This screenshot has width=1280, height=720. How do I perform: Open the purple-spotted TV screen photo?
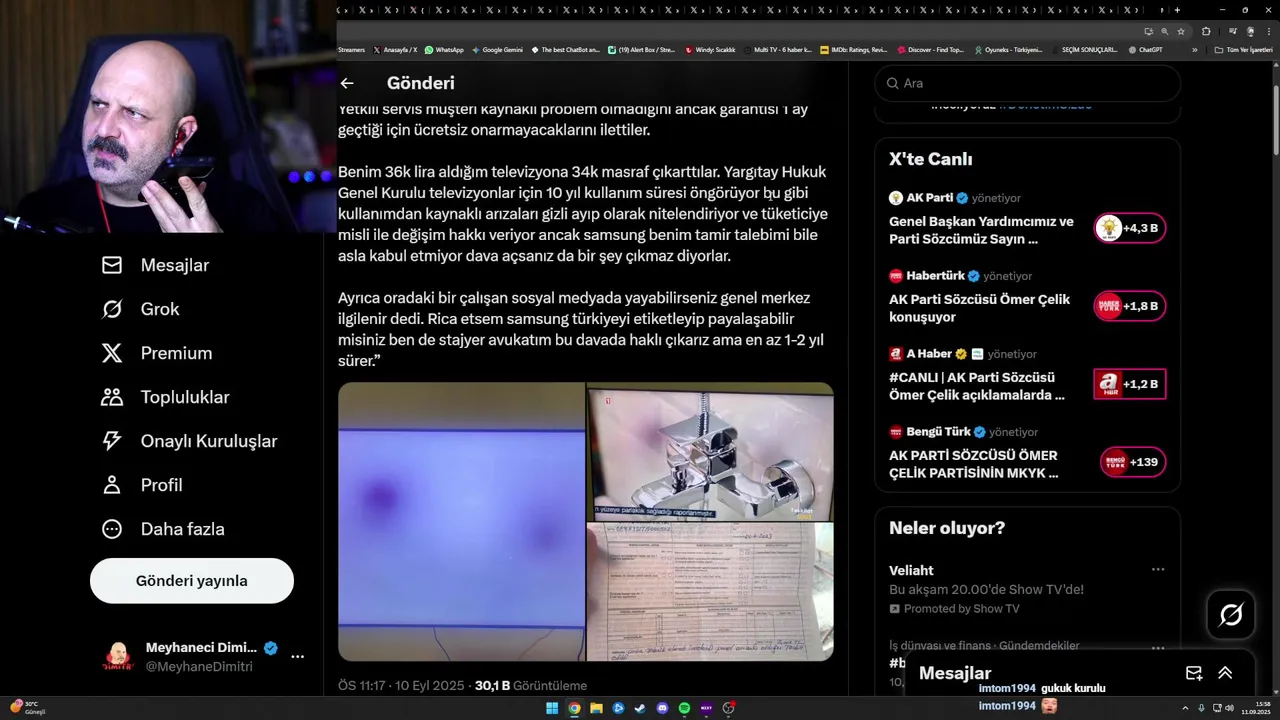pos(461,522)
